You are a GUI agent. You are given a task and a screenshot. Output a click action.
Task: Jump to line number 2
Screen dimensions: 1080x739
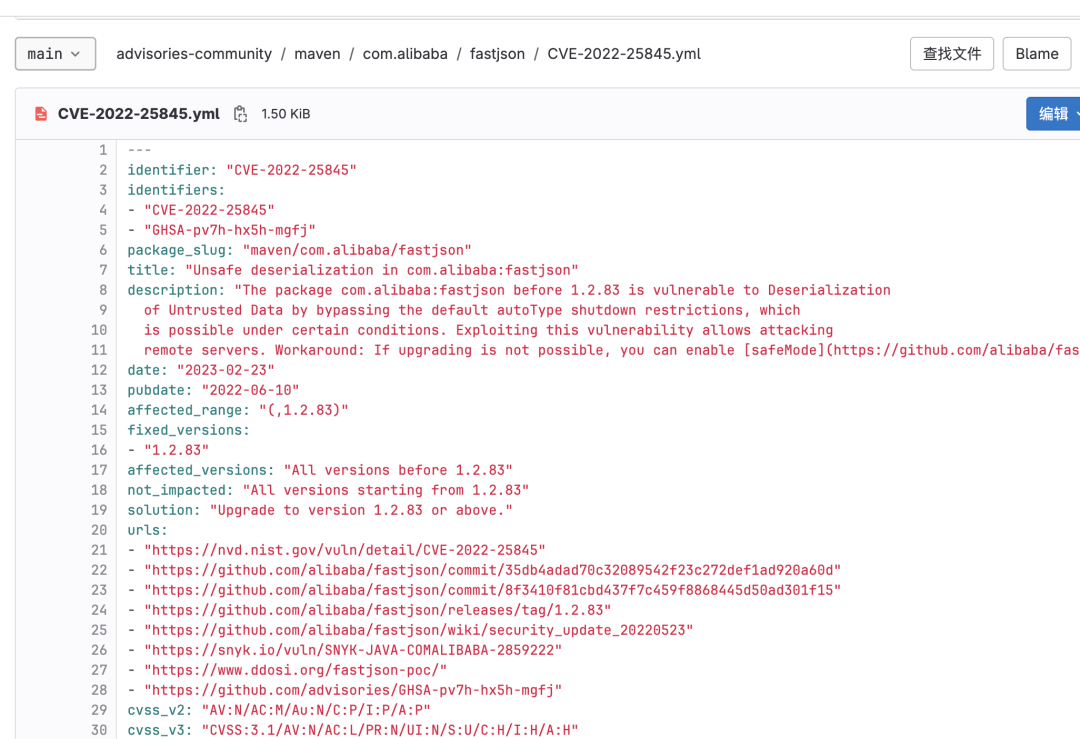tap(103, 170)
